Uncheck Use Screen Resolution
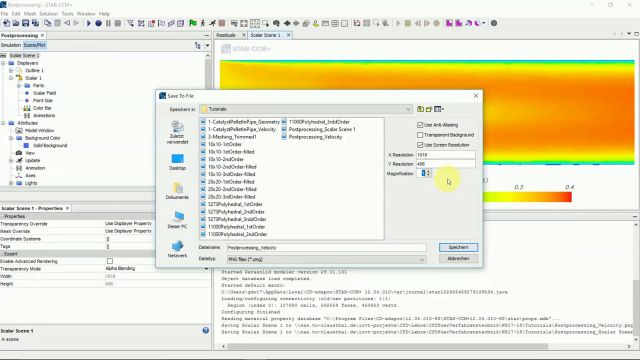The width and height of the screenshot is (640, 360). (420, 145)
